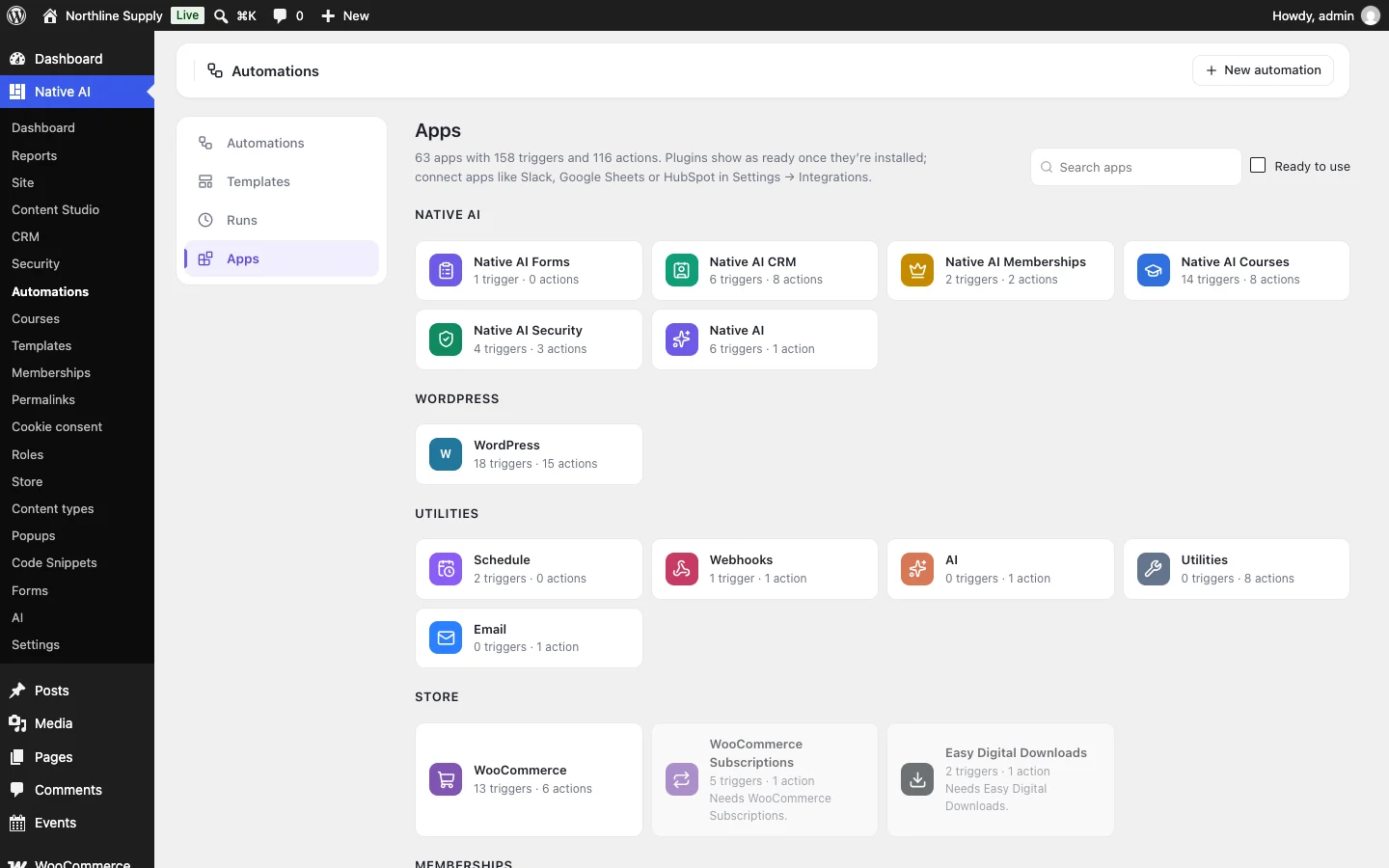Create a New automation

tap(1263, 70)
